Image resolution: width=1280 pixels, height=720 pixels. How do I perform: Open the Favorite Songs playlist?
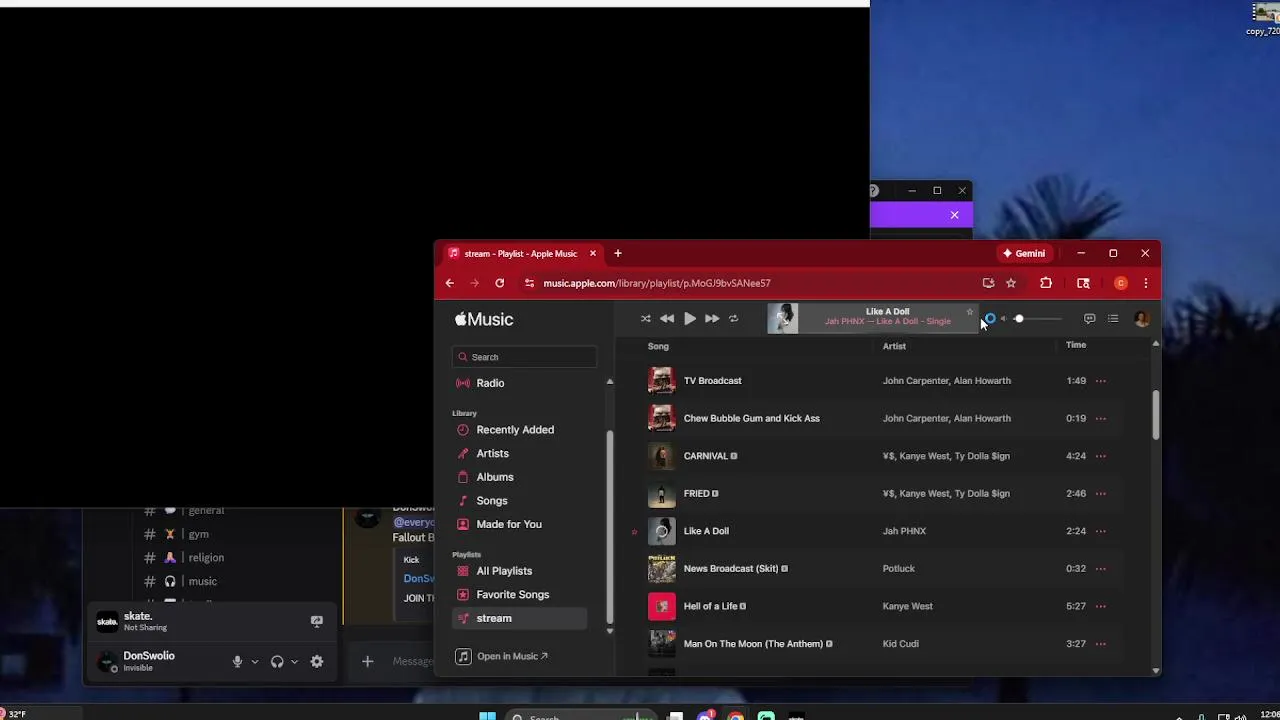pyautogui.click(x=513, y=595)
